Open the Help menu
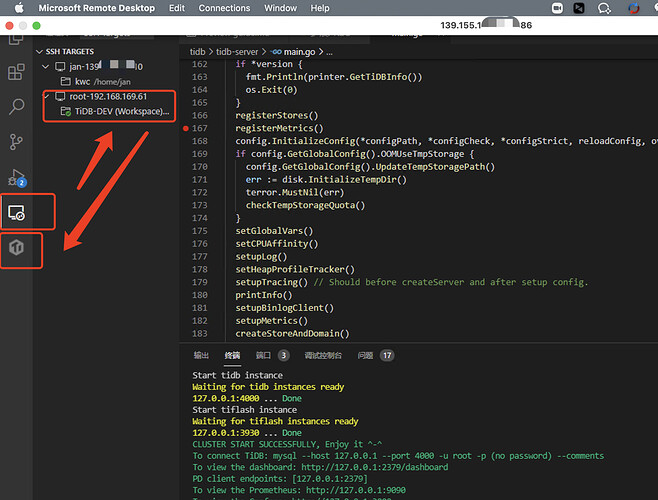 pyautogui.click(x=320, y=8)
